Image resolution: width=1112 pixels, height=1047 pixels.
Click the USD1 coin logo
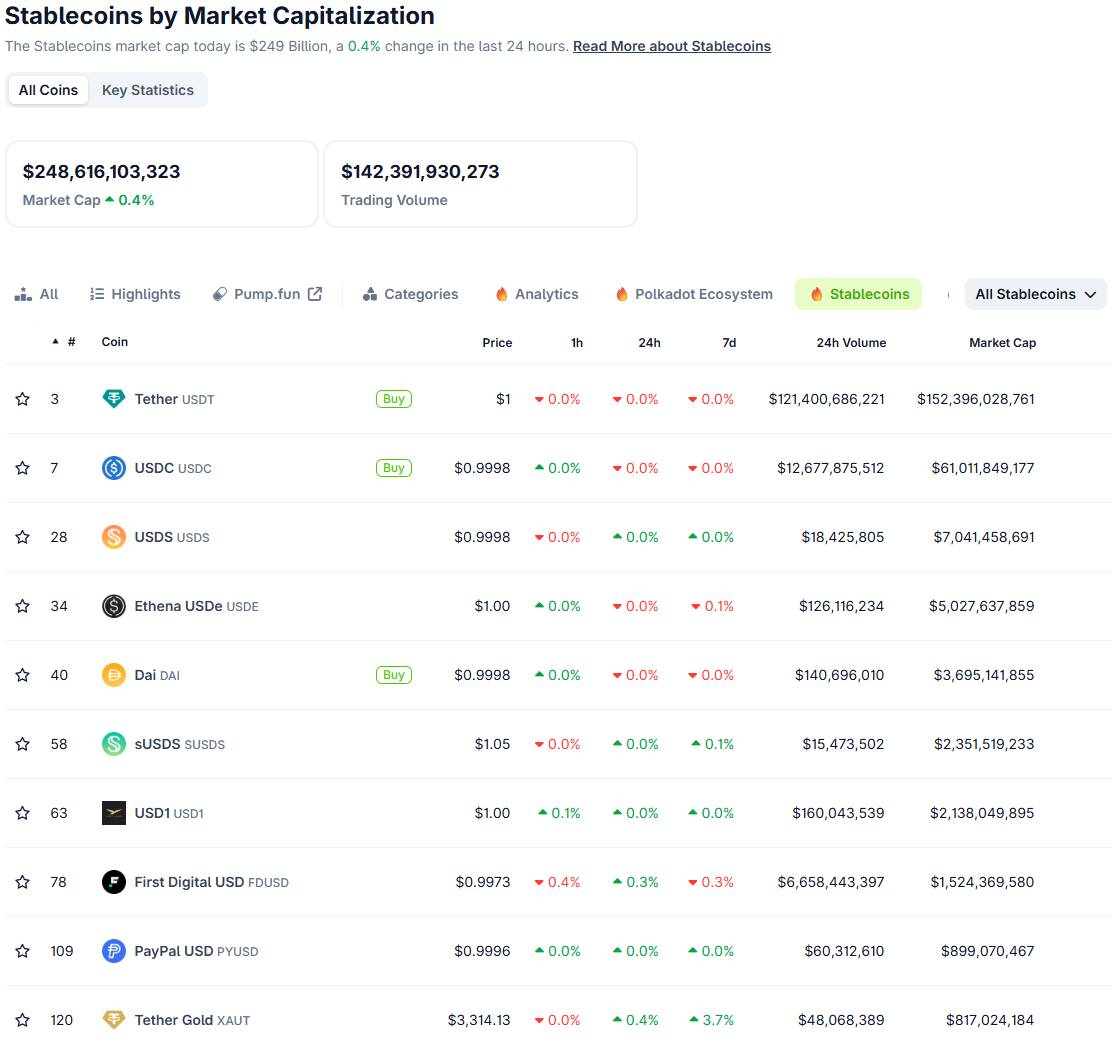click(113, 813)
